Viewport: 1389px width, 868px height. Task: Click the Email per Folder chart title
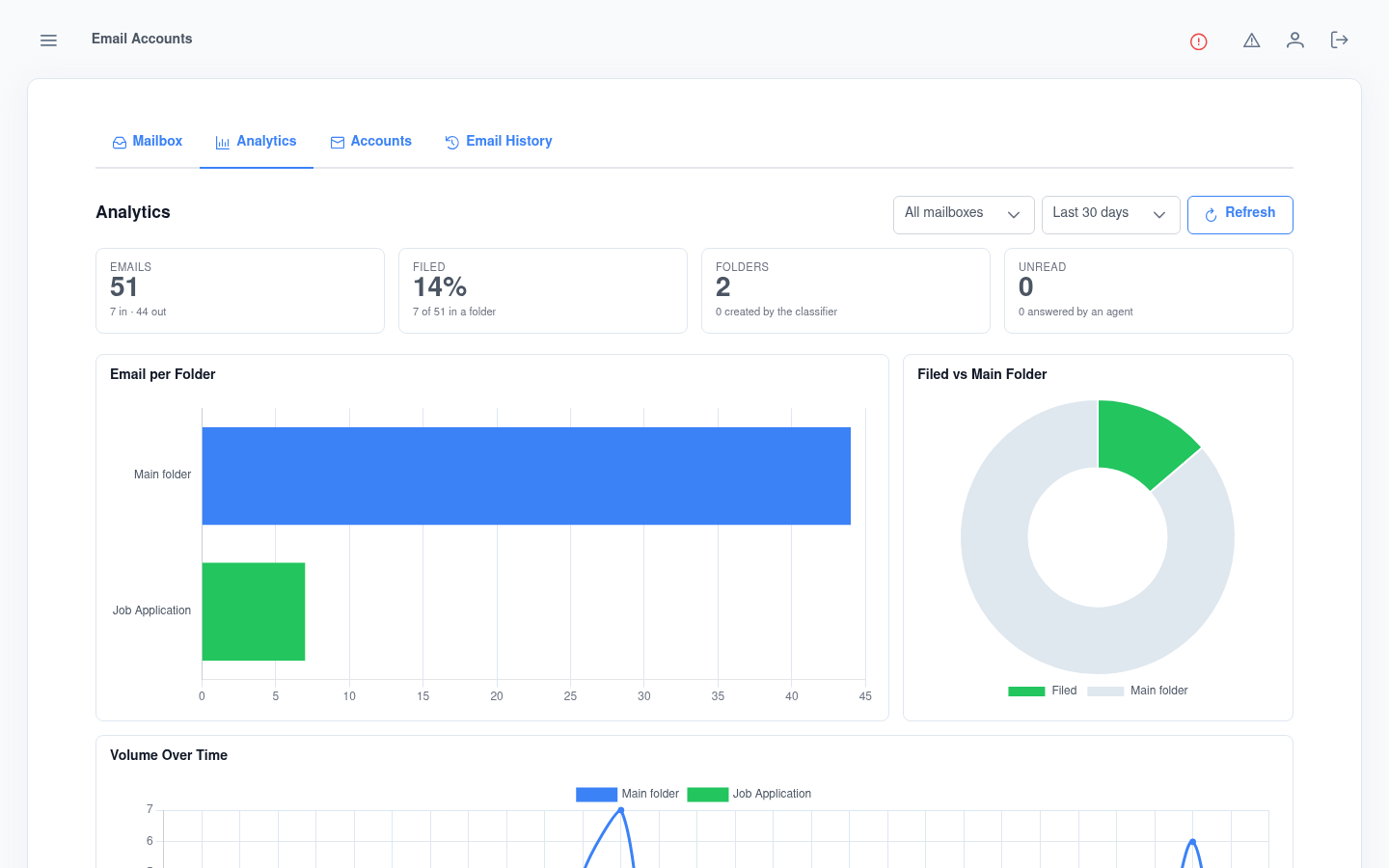163,374
